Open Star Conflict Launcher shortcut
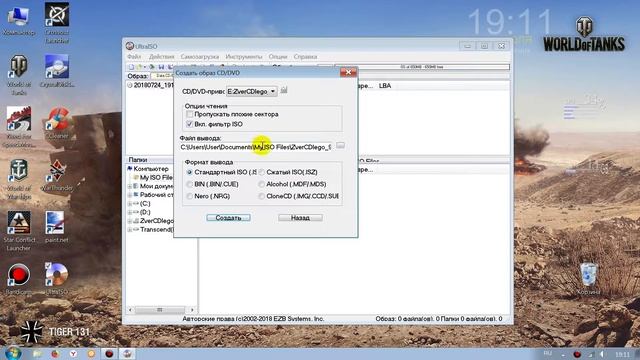640x360 pixels. click(19, 231)
